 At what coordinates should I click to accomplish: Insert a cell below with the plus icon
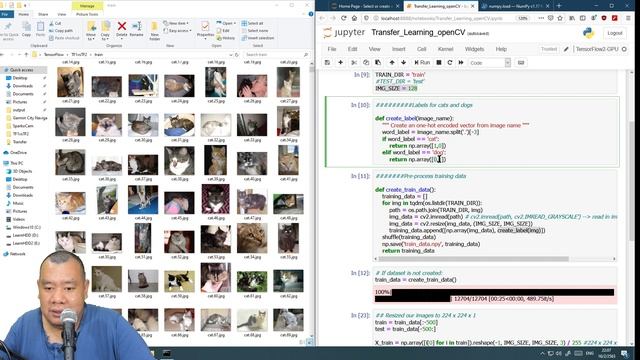(340, 63)
